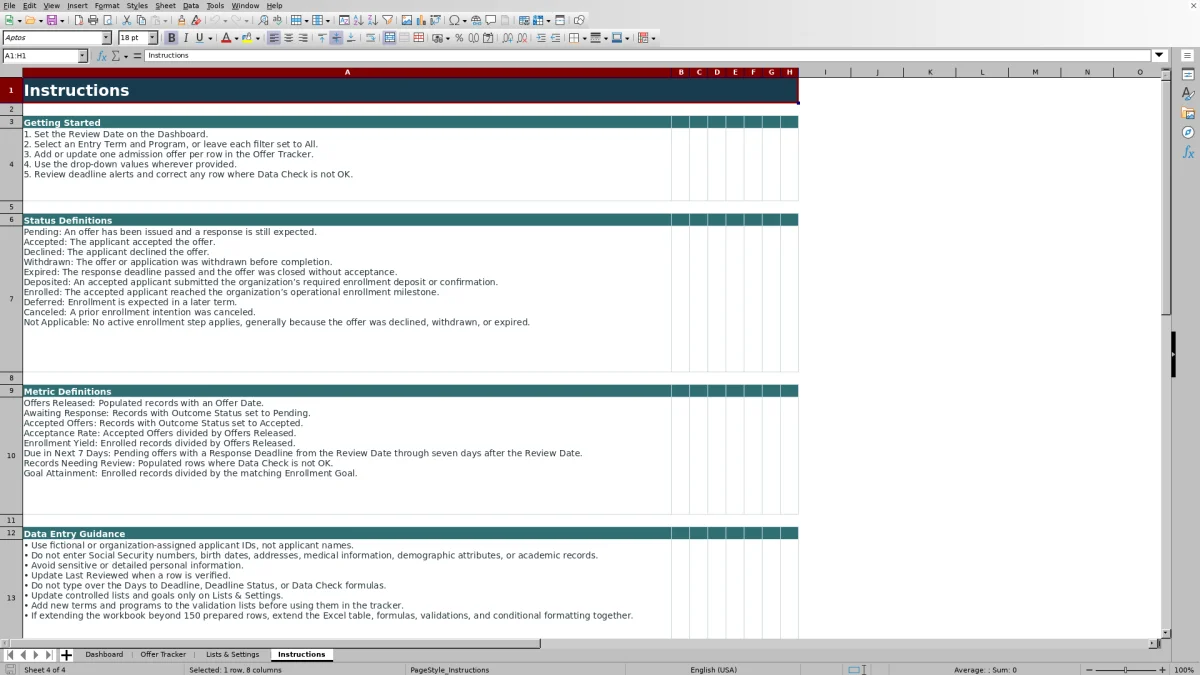1200x675 pixels.
Task: Click the formula input line showing Instructions
Action: click(648, 56)
